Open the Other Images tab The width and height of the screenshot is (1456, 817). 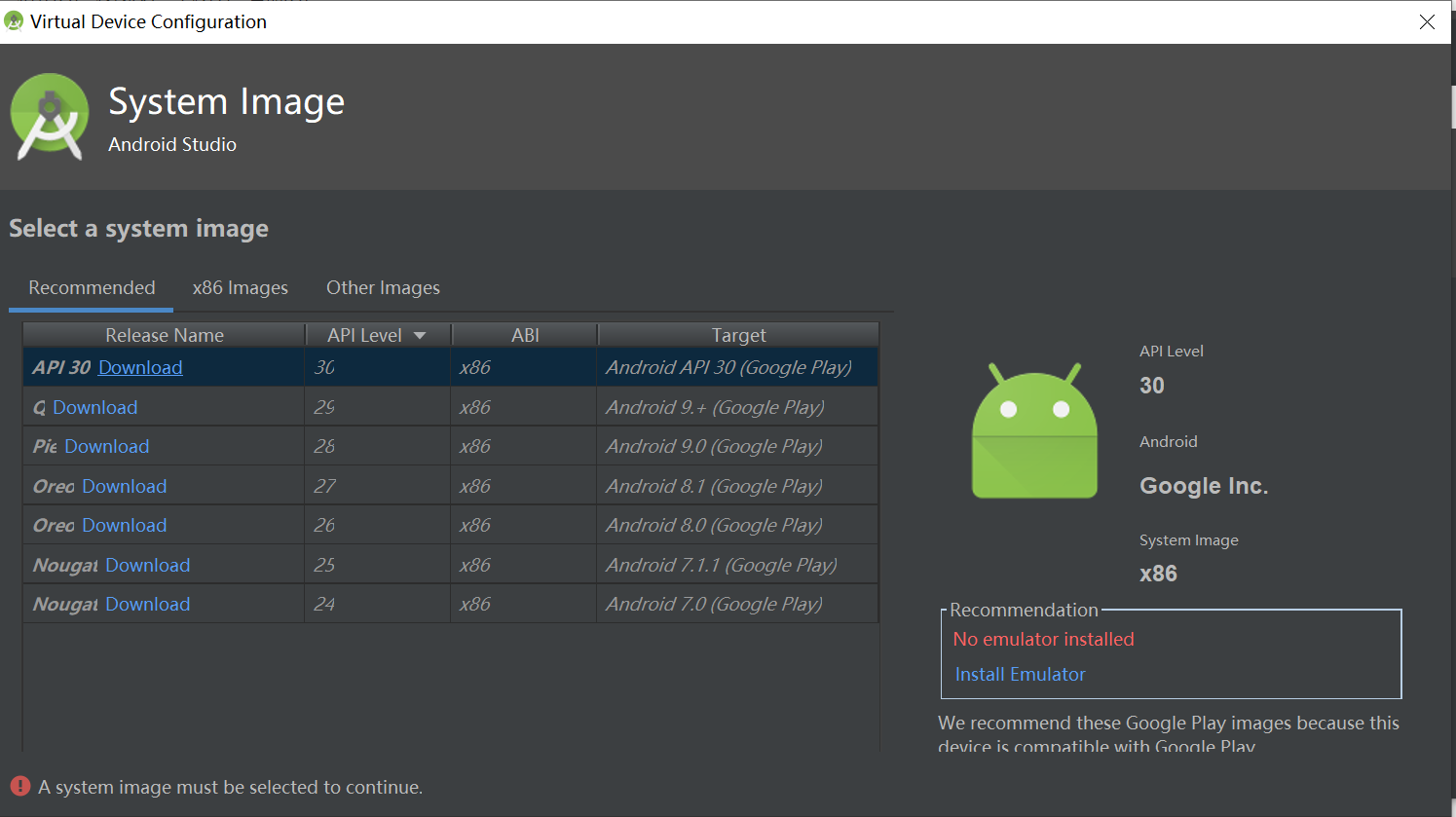(x=383, y=288)
